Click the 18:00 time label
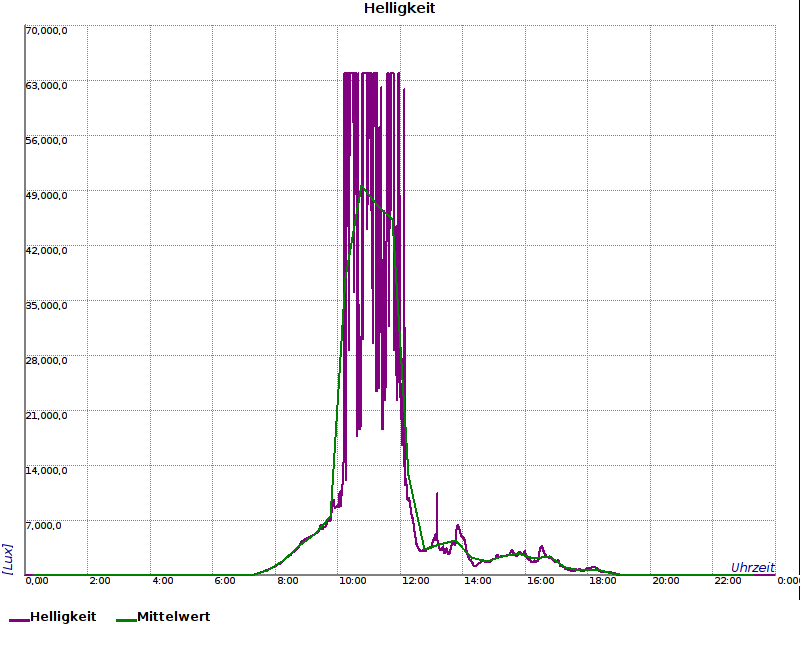 603,581
